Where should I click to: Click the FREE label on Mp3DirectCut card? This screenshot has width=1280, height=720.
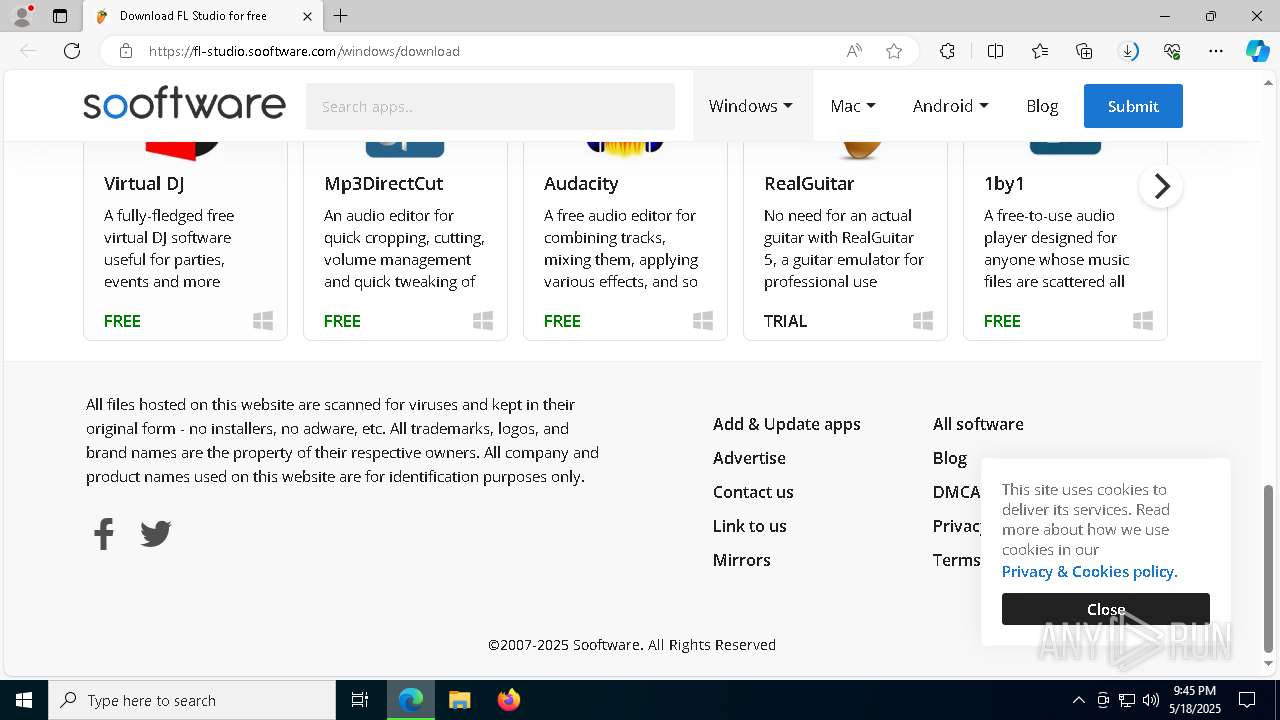[342, 321]
